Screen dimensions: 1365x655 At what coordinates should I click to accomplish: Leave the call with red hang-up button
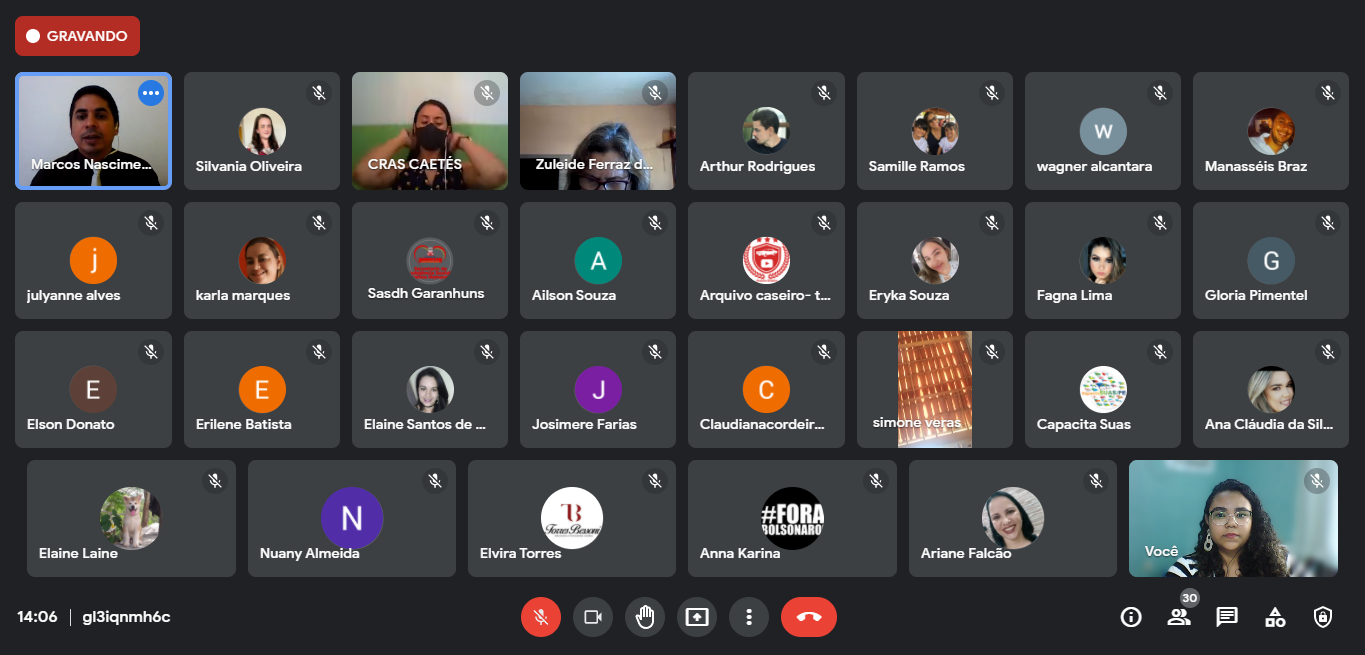tap(808, 617)
